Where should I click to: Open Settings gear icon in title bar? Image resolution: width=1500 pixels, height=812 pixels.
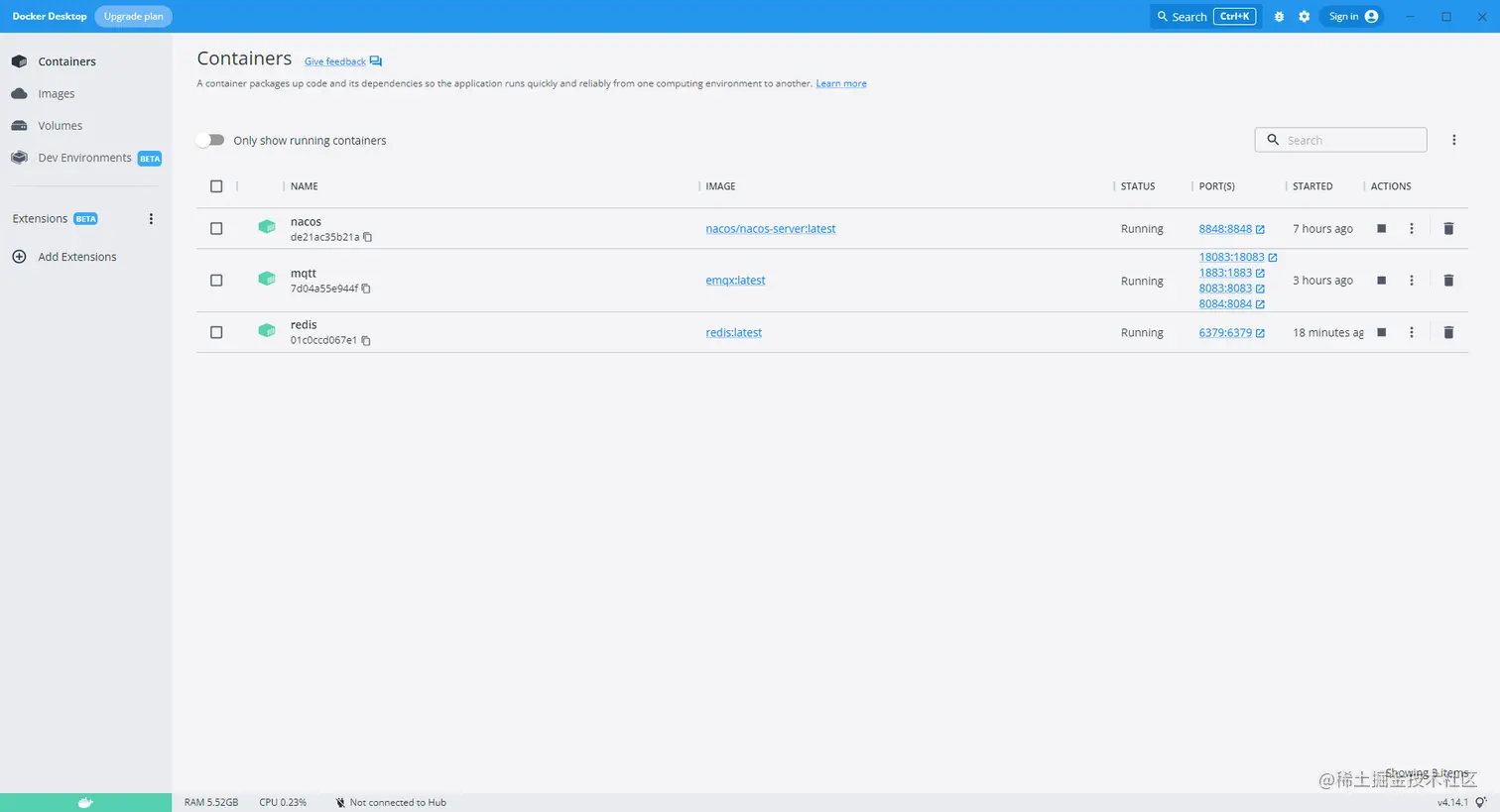(x=1305, y=17)
